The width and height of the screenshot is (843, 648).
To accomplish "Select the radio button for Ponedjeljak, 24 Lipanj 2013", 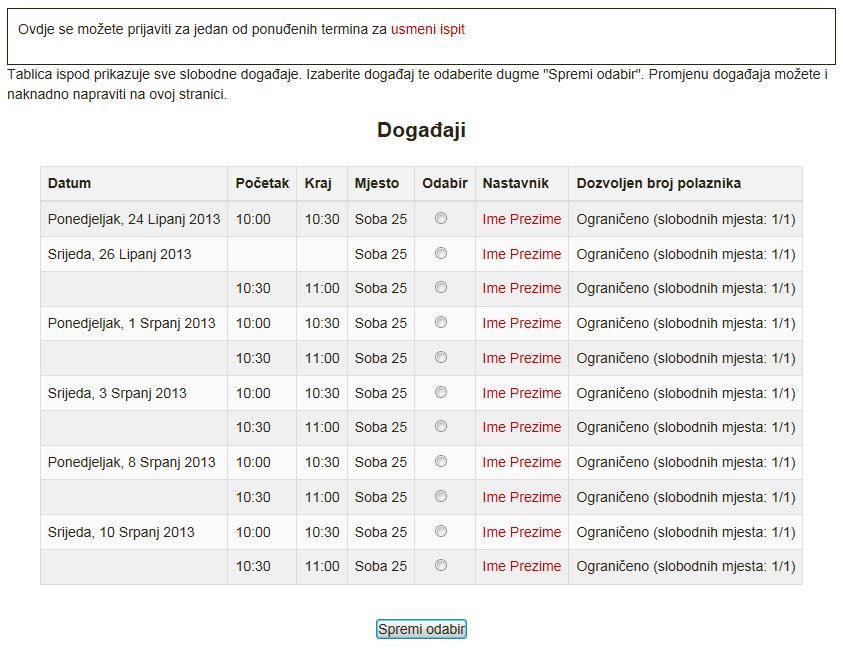I will coord(441,218).
